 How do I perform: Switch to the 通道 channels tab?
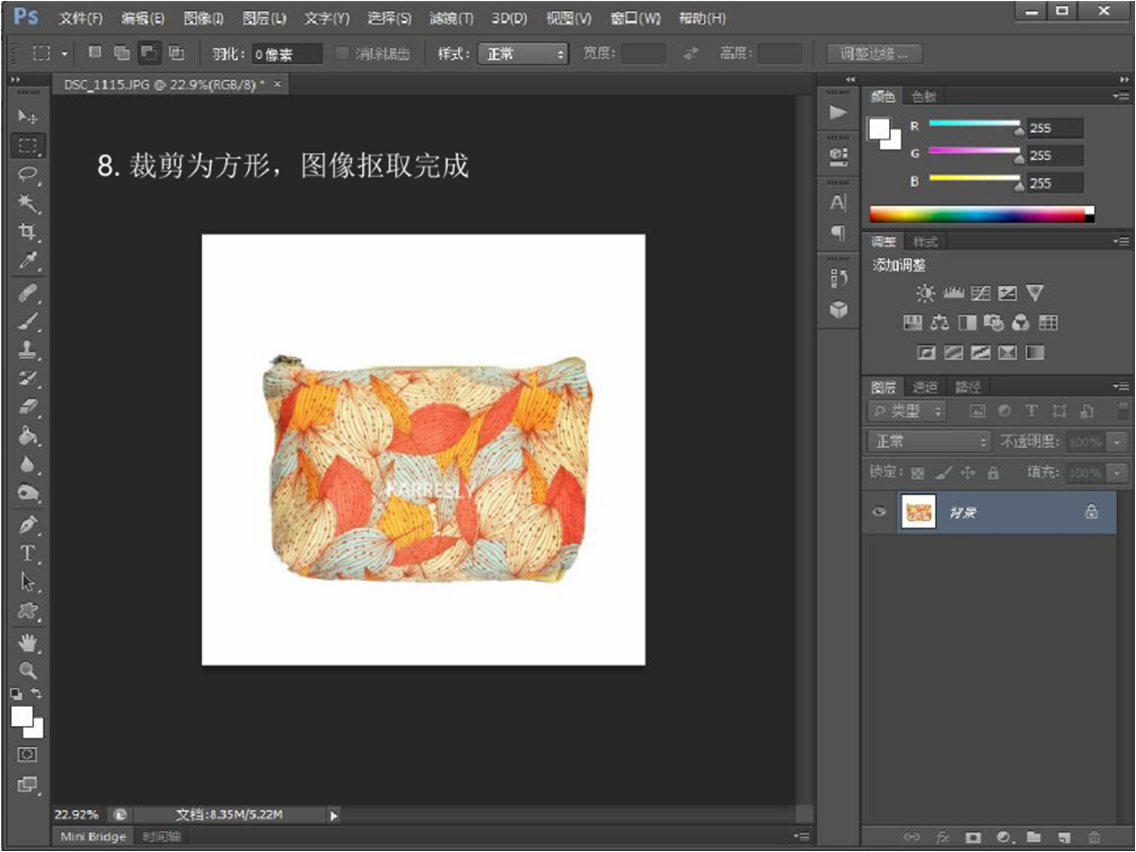pos(925,387)
